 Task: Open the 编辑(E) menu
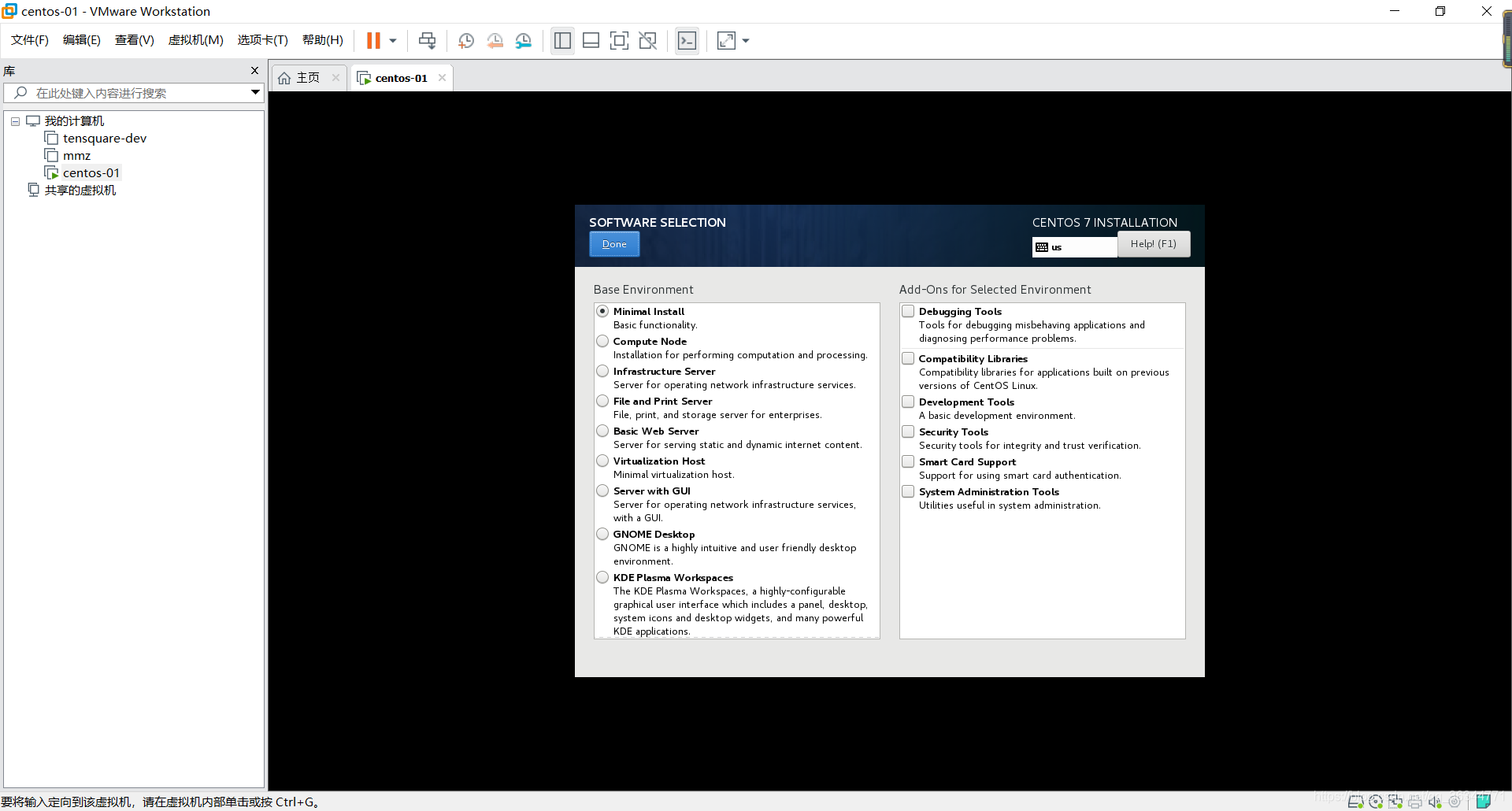[x=82, y=40]
